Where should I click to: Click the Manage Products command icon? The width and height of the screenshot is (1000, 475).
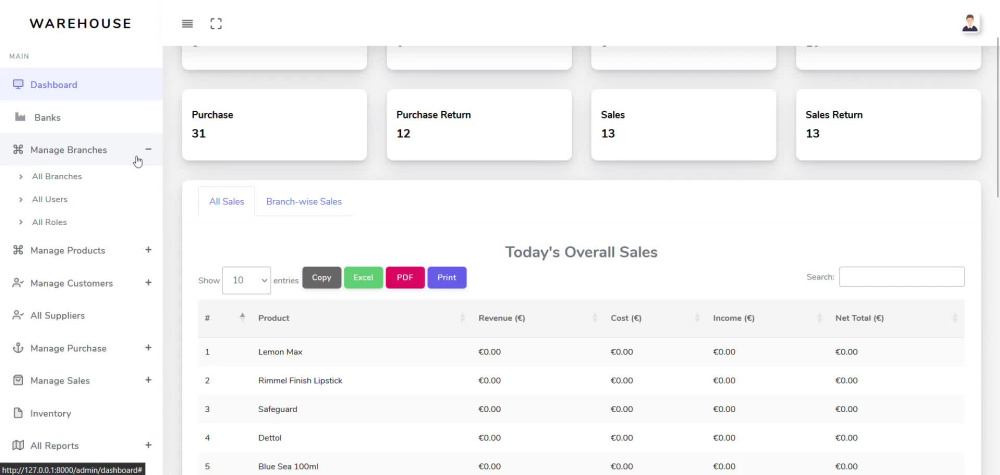18,250
